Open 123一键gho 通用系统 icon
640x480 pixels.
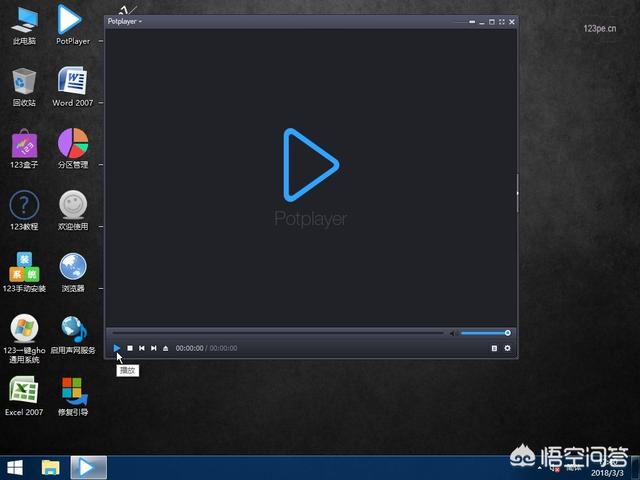point(24,339)
